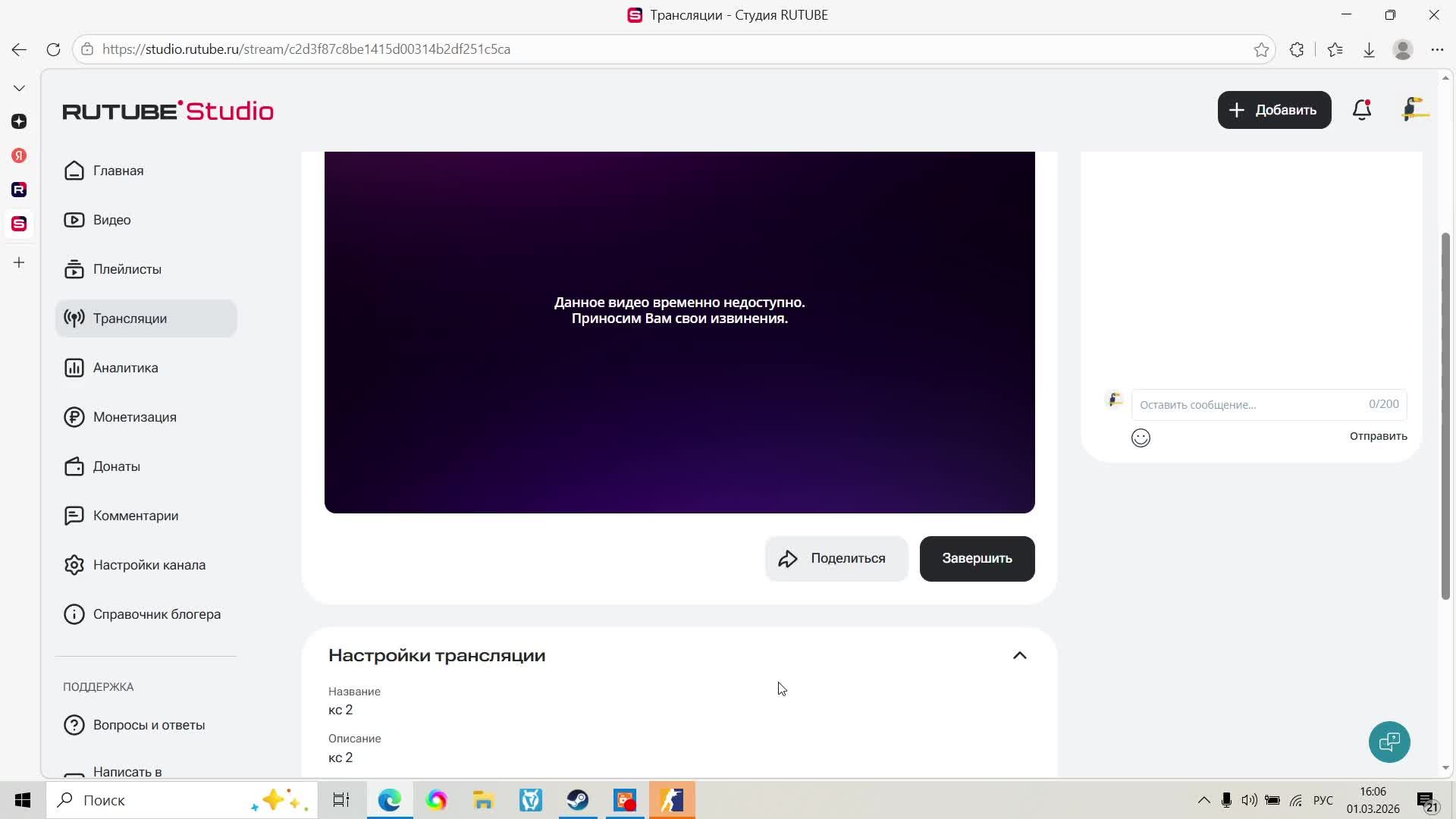Image resolution: width=1456 pixels, height=819 pixels.
Task: Click the page vertical scrollbar thumb
Action: click(x=1445, y=417)
